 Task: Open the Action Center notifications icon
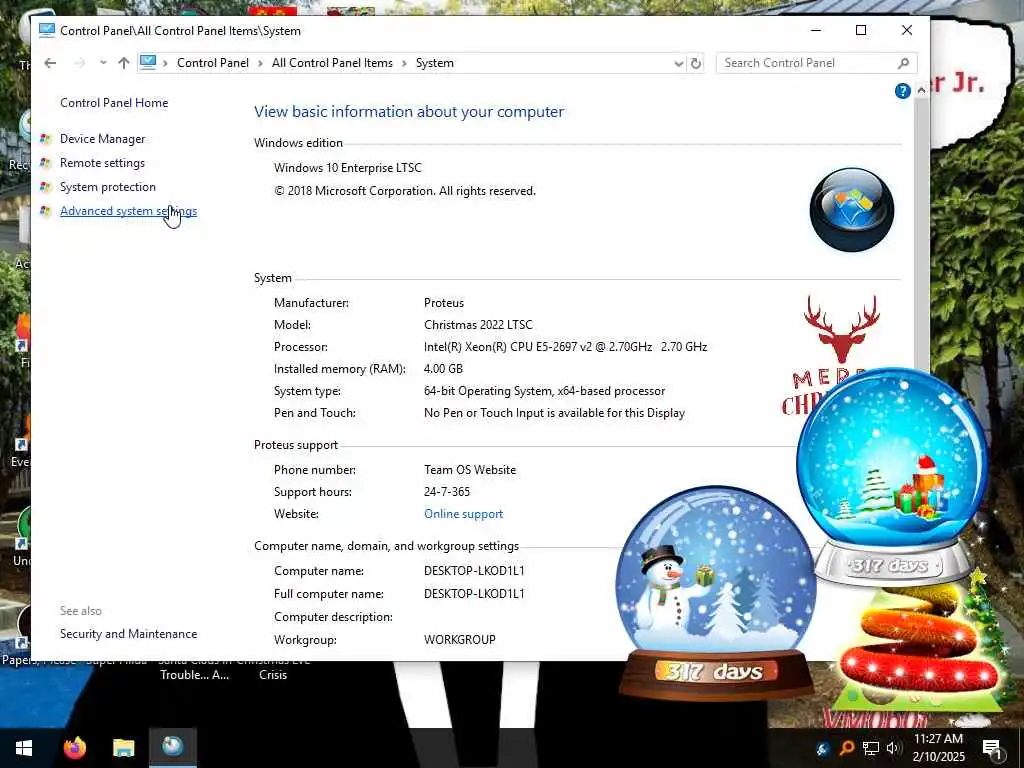[992, 748]
